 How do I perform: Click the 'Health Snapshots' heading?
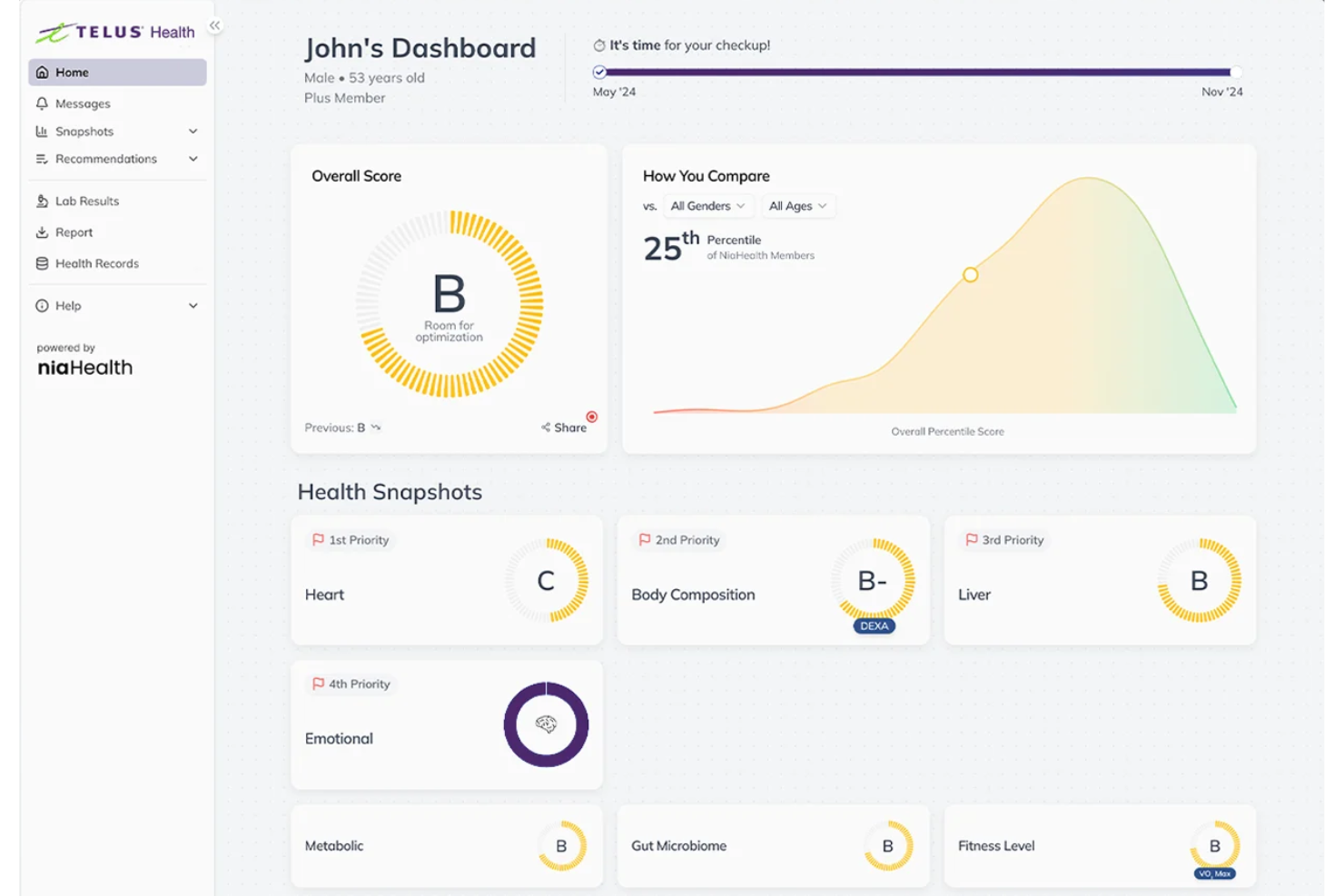pyautogui.click(x=390, y=492)
